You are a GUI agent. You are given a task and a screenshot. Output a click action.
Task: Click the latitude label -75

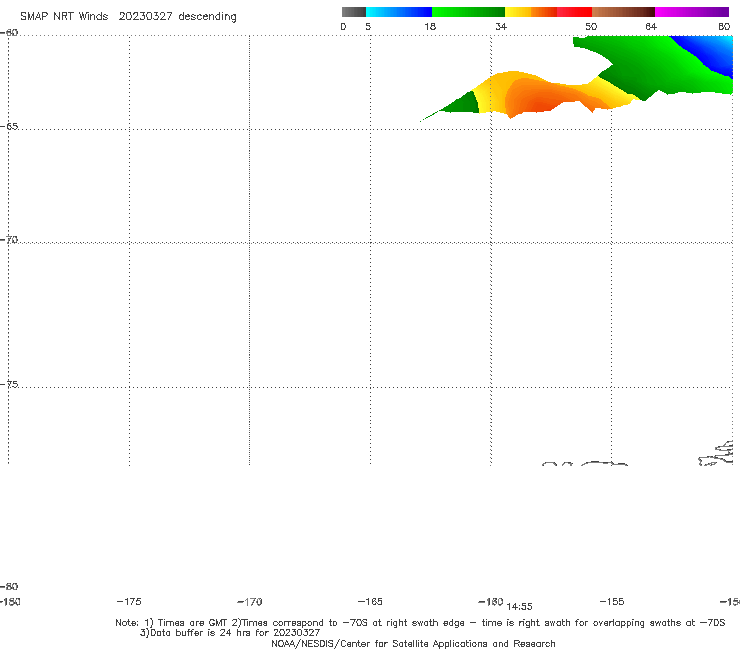[x=9, y=384]
